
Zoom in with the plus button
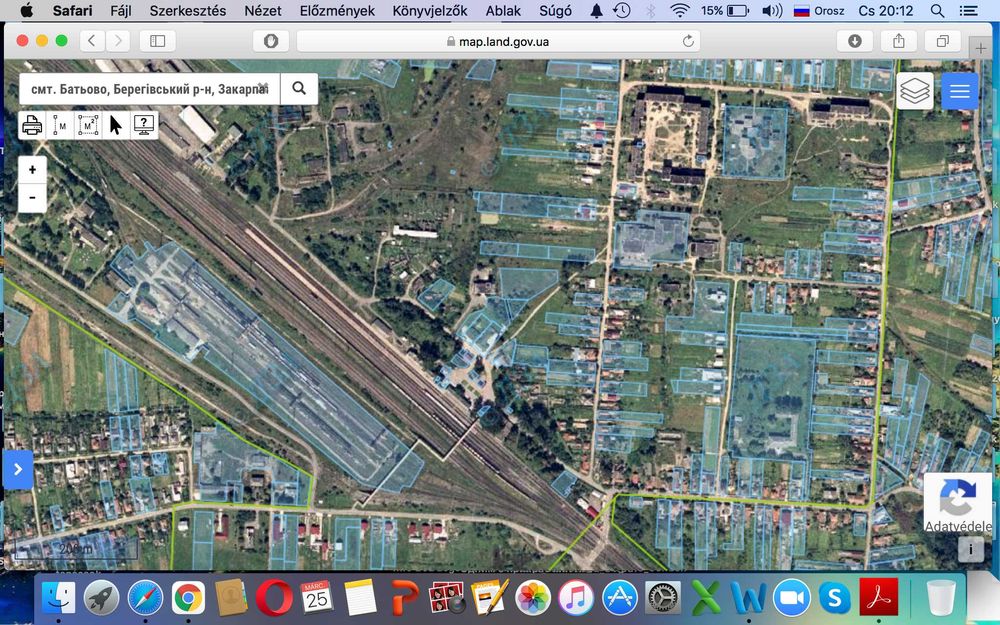tap(33, 170)
